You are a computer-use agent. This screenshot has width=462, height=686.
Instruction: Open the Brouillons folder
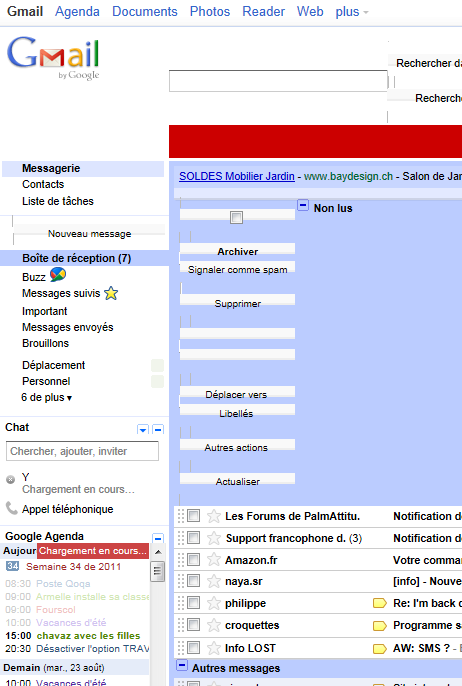tap(45, 343)
